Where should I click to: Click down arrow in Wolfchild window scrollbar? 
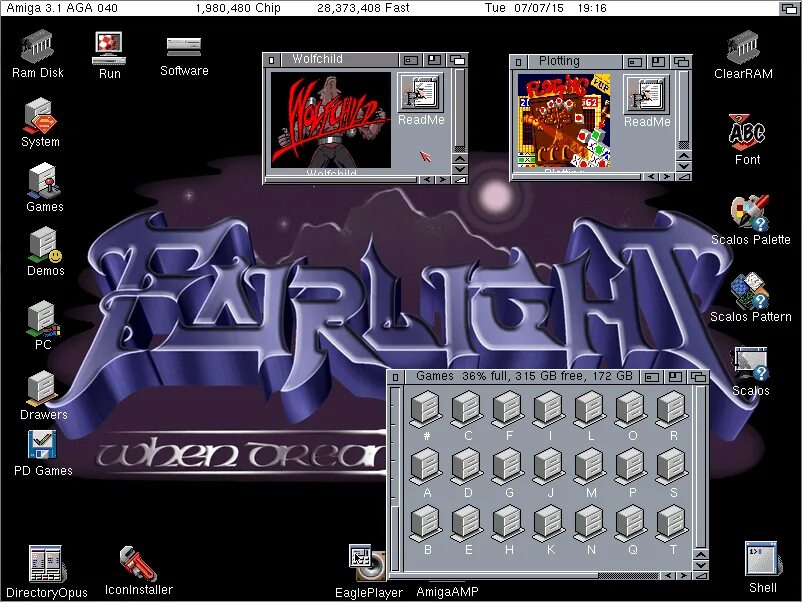click(x=460, y=169)
